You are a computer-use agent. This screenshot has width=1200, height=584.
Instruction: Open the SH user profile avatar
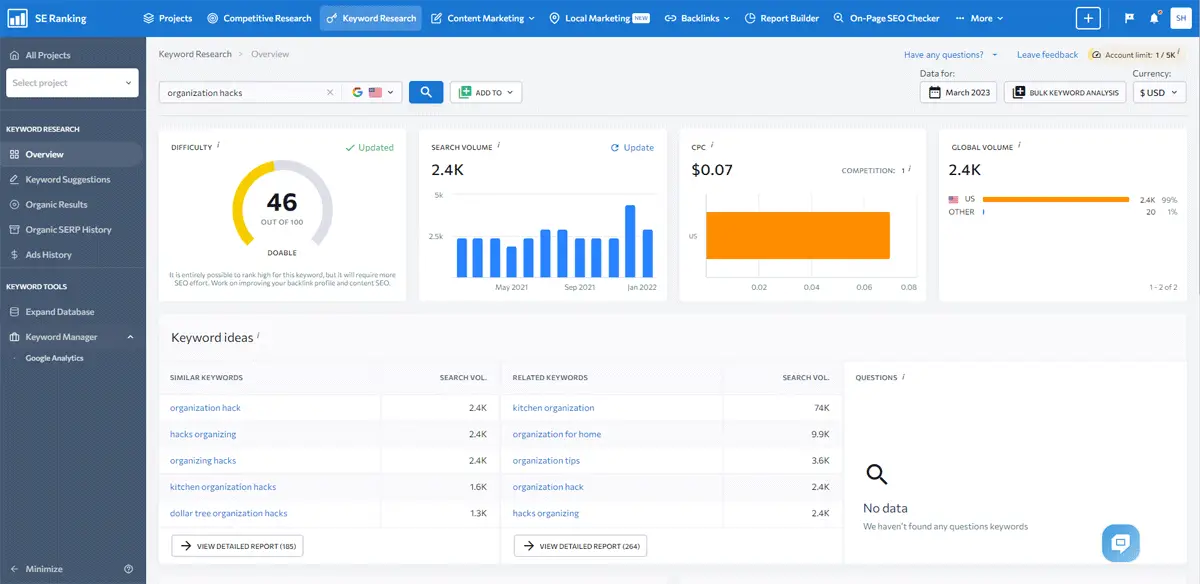1180,18
